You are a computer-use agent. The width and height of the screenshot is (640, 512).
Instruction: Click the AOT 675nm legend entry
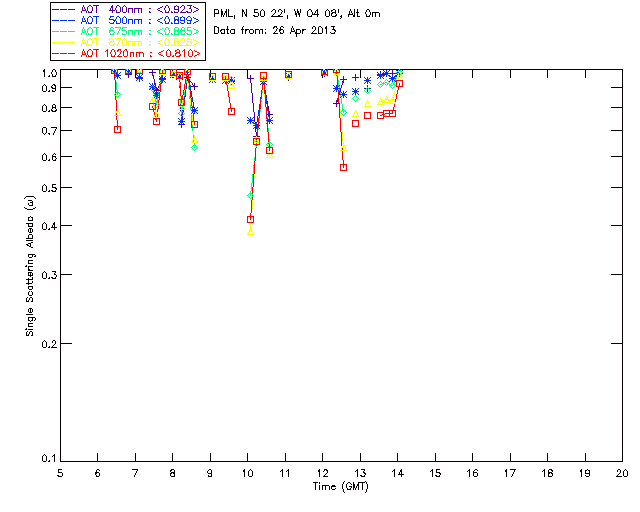tap(127, 31)
